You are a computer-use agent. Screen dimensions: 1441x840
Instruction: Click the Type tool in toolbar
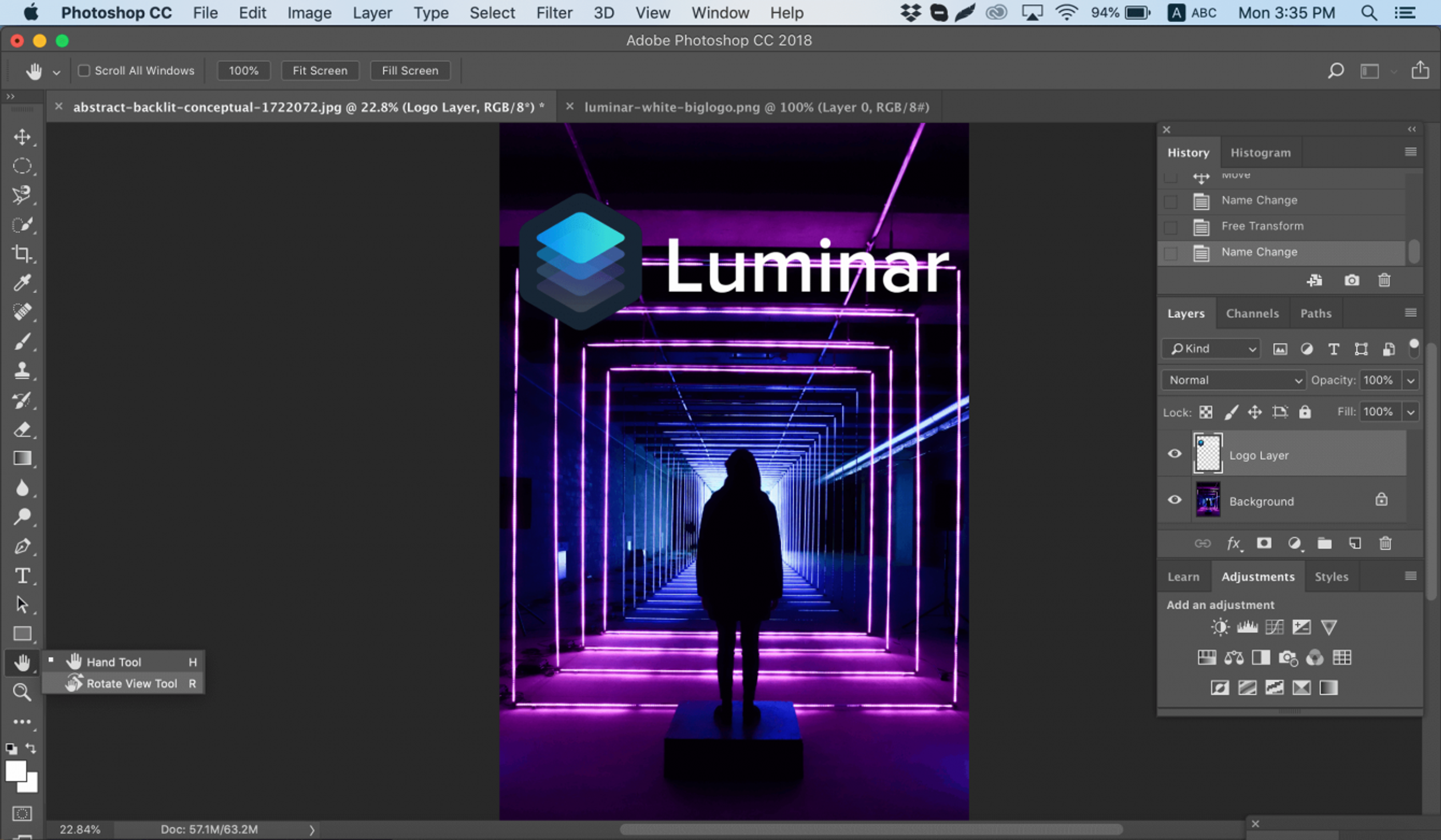pyautogui.click(x=22, y=575)
